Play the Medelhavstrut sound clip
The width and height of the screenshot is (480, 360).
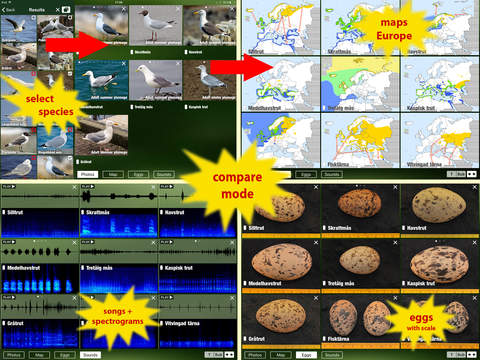coord(9,242)
